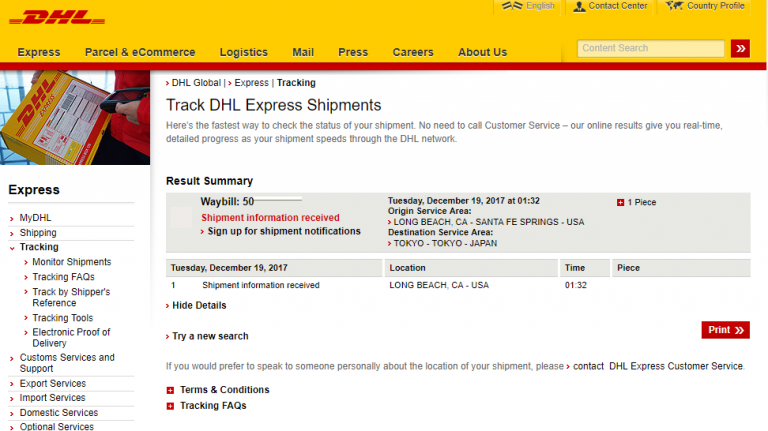Open the Express menu in navigation bar
The height and width of the screenshot is (431, 768).
pos(39,52)
